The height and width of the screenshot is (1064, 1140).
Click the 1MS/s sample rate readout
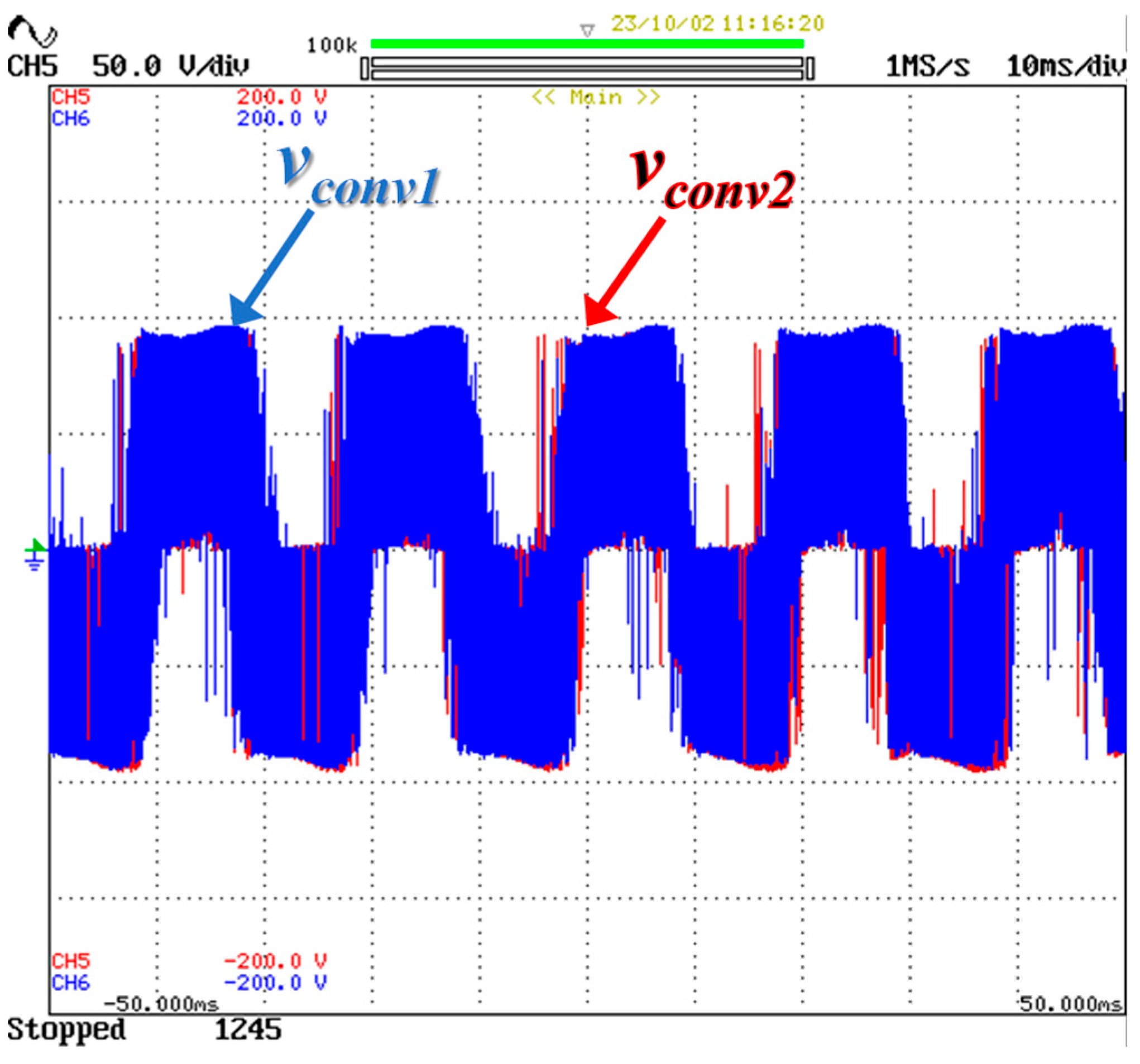click(927, 66)
